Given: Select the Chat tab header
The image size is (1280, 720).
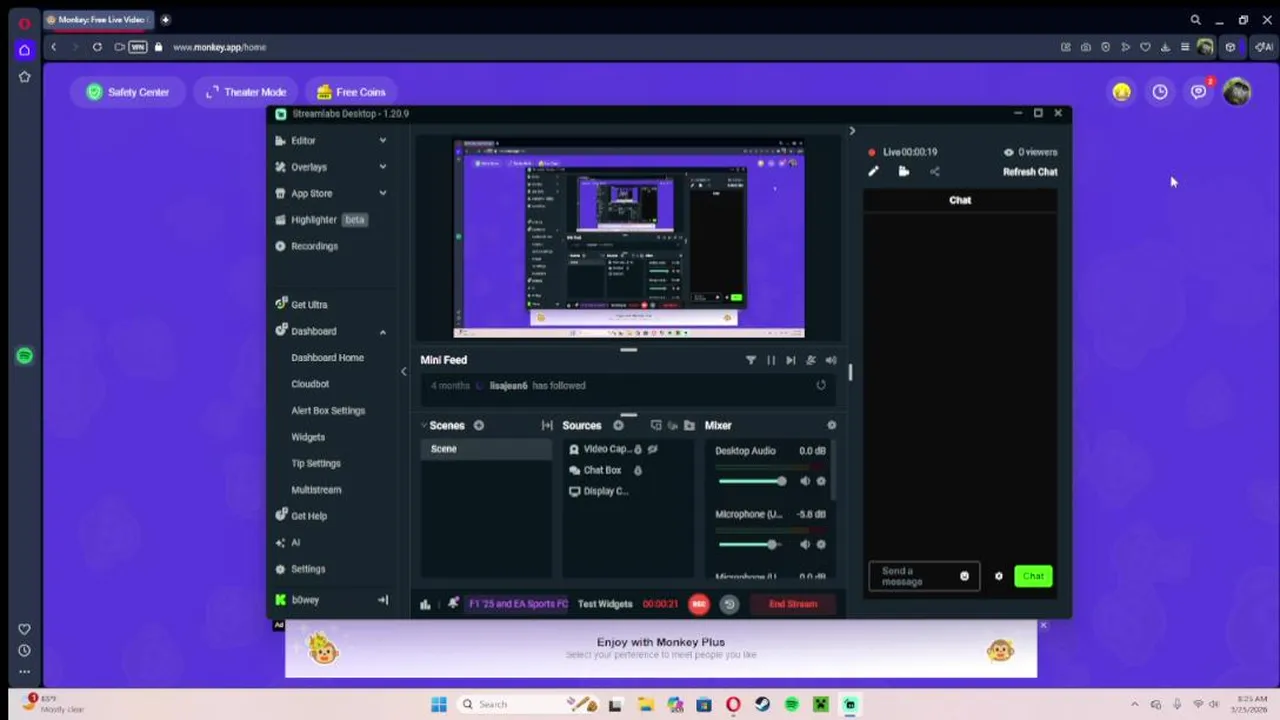Looking at the screenshot, I should click(960, 200).
